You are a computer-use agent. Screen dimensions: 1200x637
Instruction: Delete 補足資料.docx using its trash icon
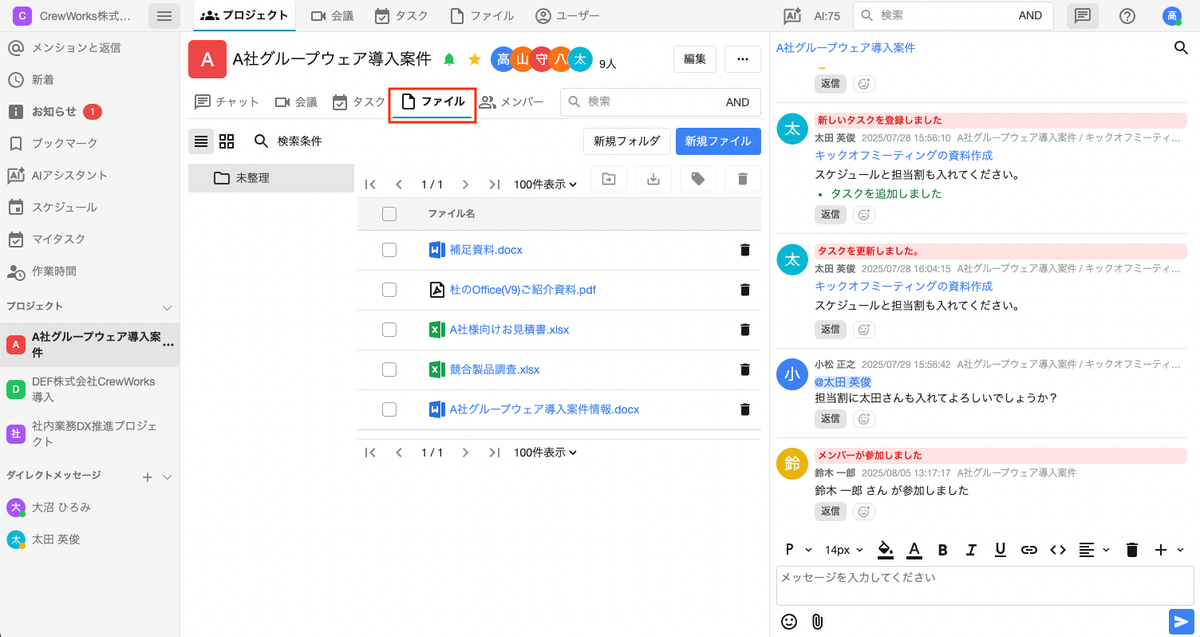[x=744, y=250]
